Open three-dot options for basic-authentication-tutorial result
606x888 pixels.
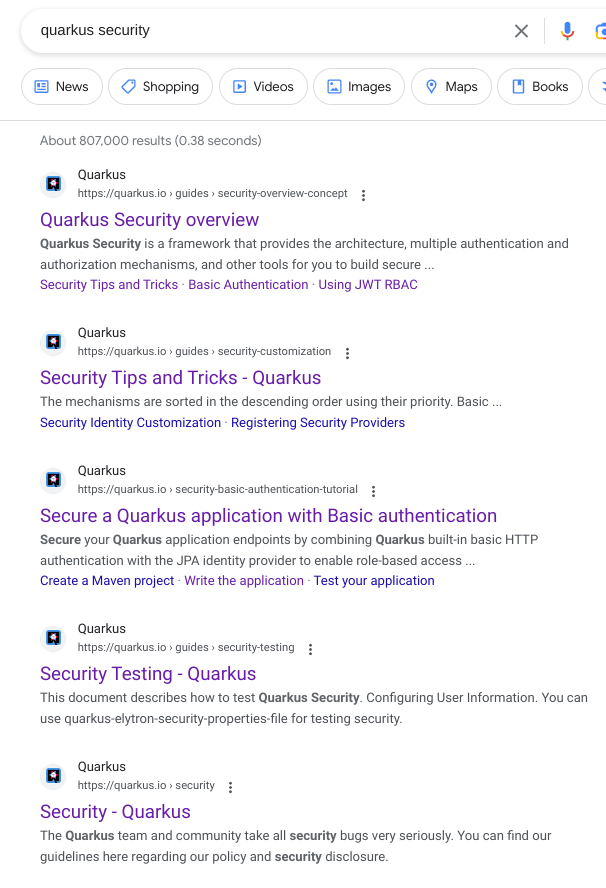pos(373,491)
